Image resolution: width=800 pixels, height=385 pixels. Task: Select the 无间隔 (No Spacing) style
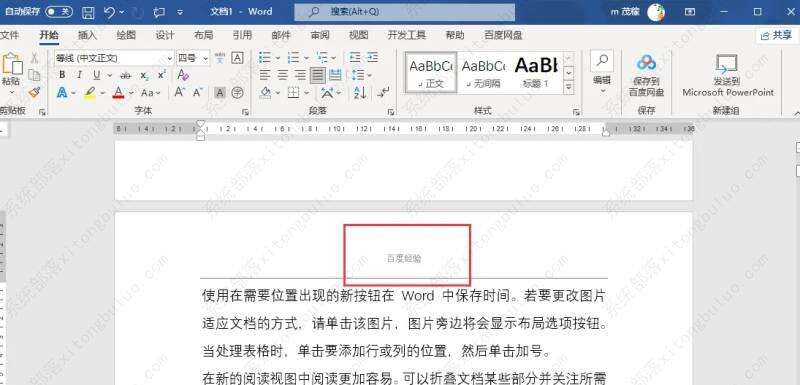pyautogui.click(x=484, y=72)
